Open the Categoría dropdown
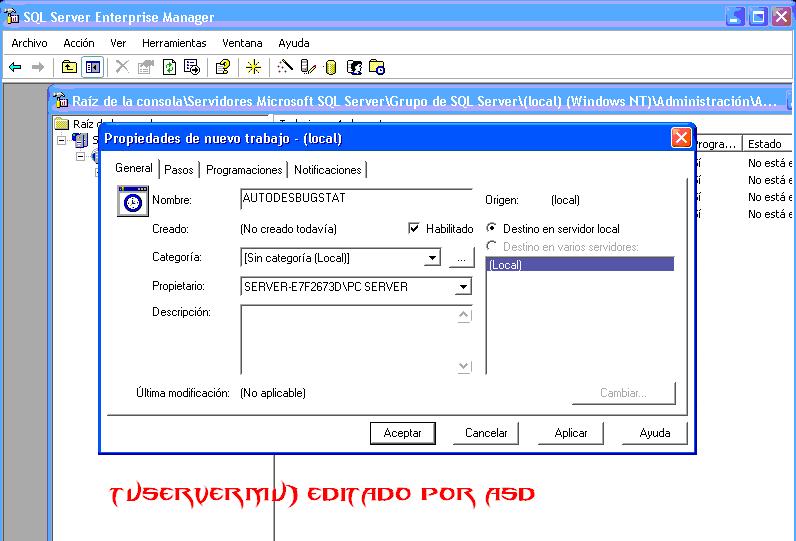 coord(432,258)
